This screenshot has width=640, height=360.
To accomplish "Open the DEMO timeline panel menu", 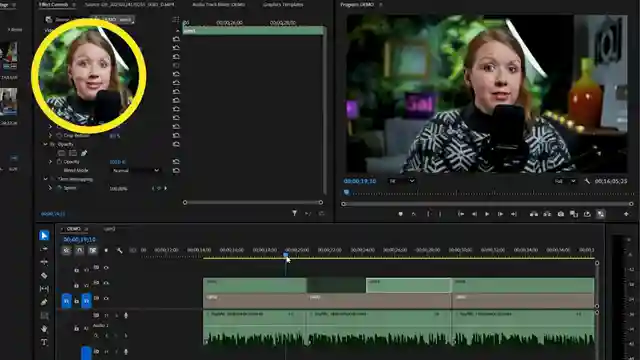I will click(x=86, y=229).
